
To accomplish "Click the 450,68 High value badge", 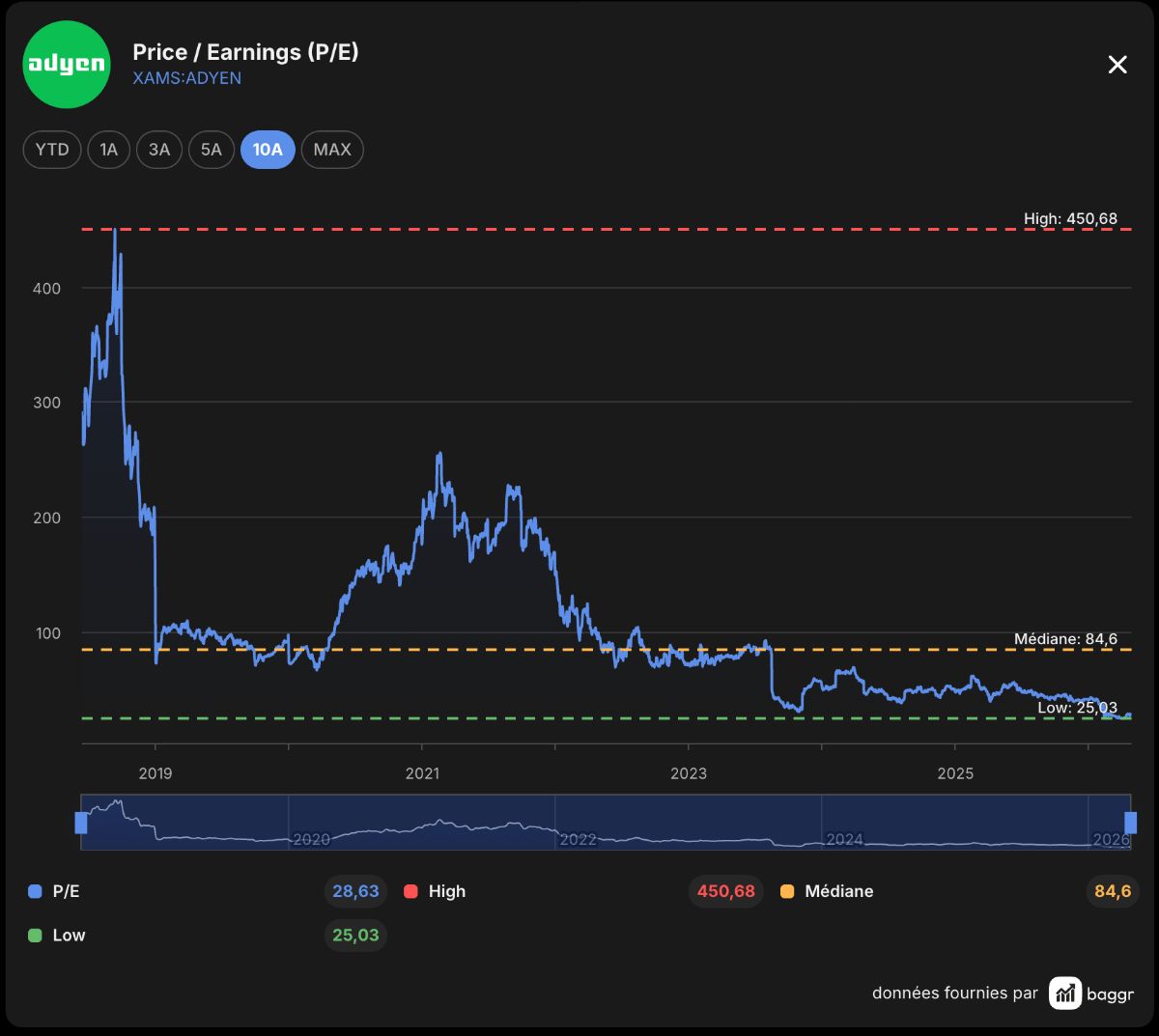I will tap(726, 891).
